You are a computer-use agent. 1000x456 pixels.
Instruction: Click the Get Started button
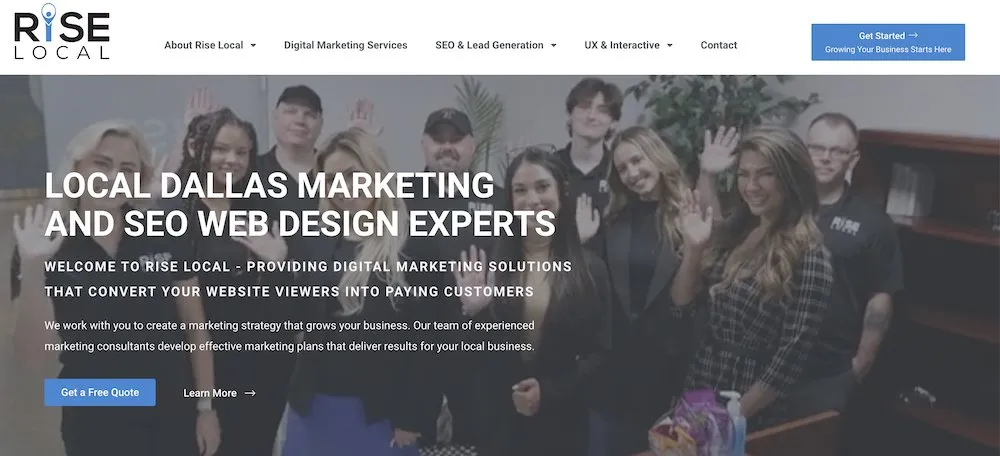coord(888,42)
